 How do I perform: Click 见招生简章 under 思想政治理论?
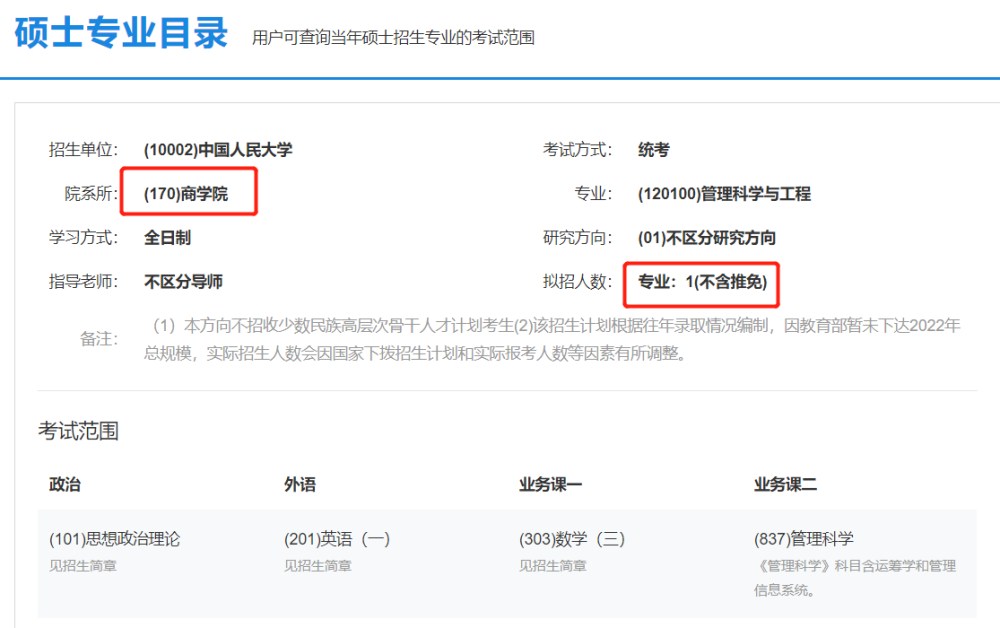click(x=83, y=566)
